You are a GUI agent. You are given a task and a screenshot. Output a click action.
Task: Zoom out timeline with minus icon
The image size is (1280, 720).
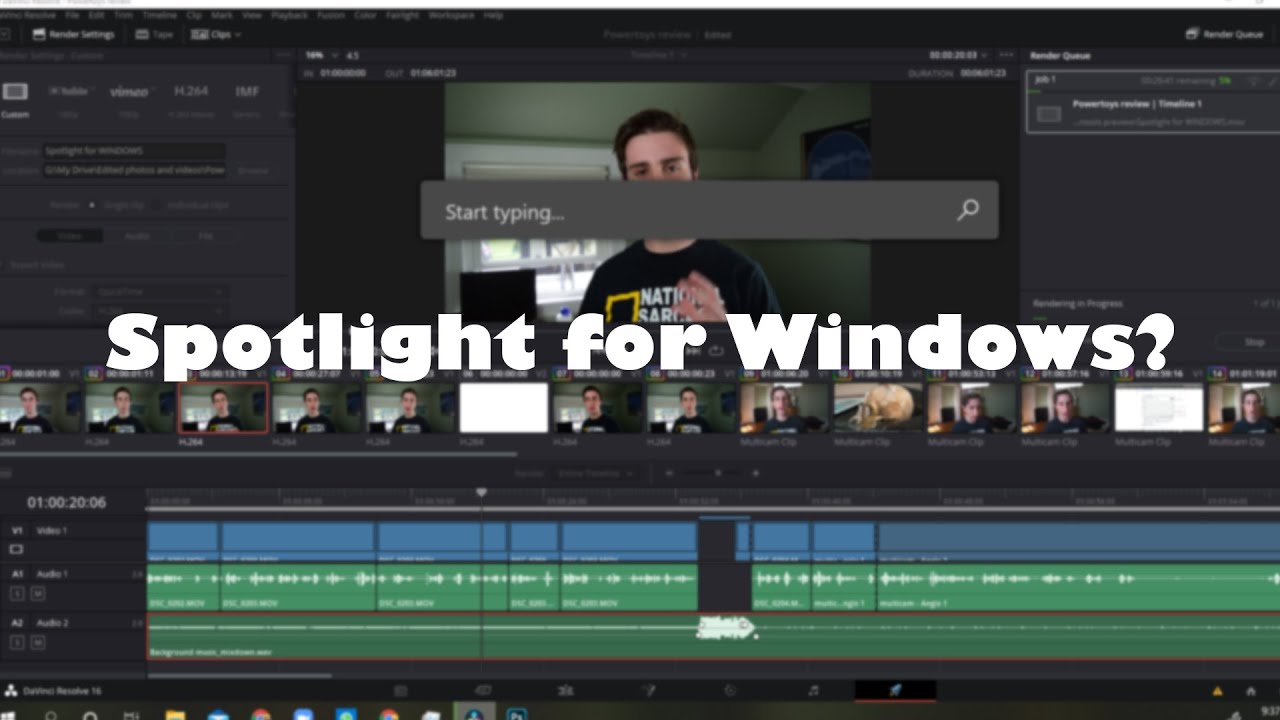coord(669,473)
